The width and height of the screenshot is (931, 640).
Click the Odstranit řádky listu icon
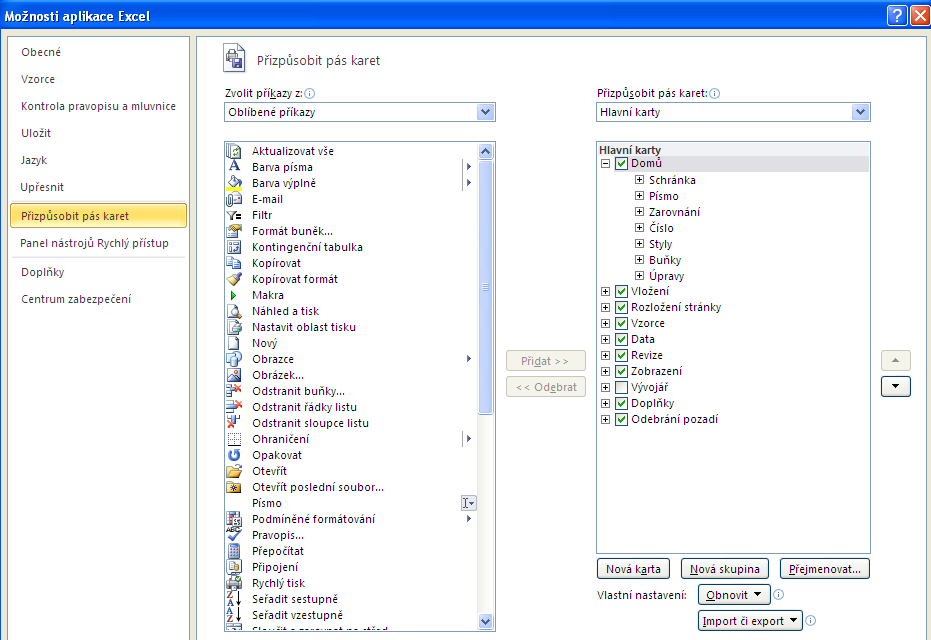coord(234,407)
